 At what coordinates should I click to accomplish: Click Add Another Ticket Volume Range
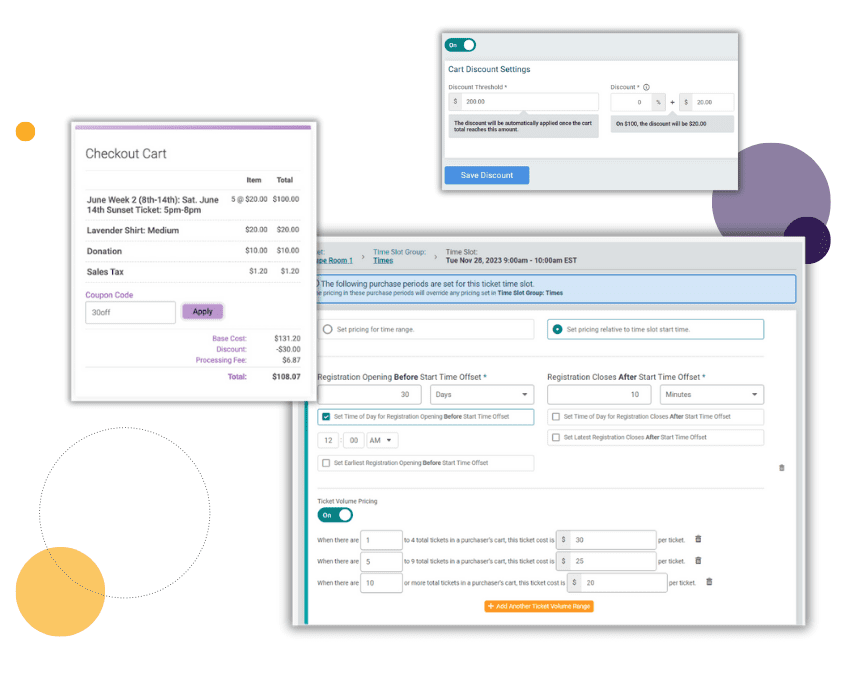pos(539,606)
